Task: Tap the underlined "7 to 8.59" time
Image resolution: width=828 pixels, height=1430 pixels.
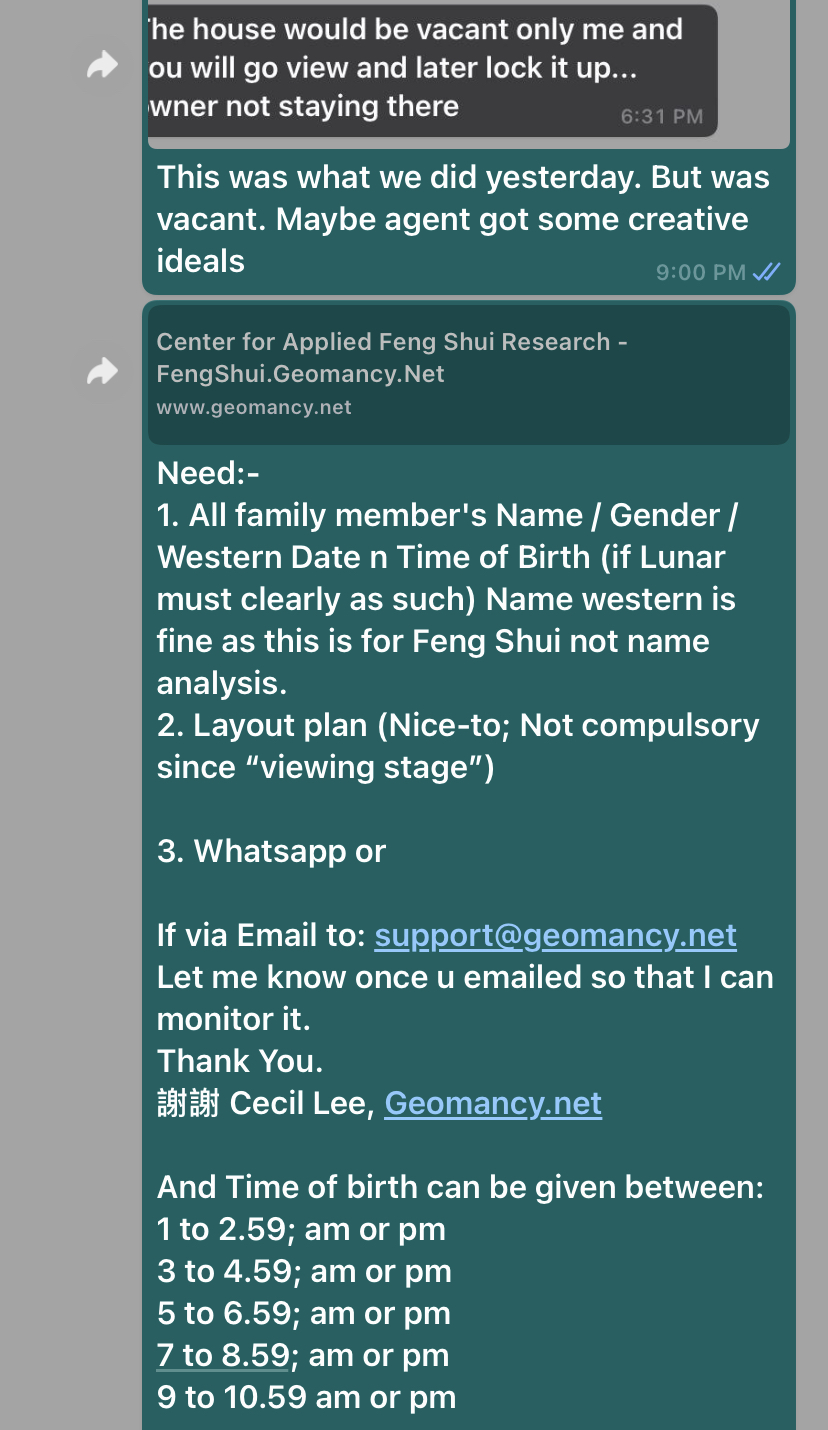Action: click(x=223, y=1355)
